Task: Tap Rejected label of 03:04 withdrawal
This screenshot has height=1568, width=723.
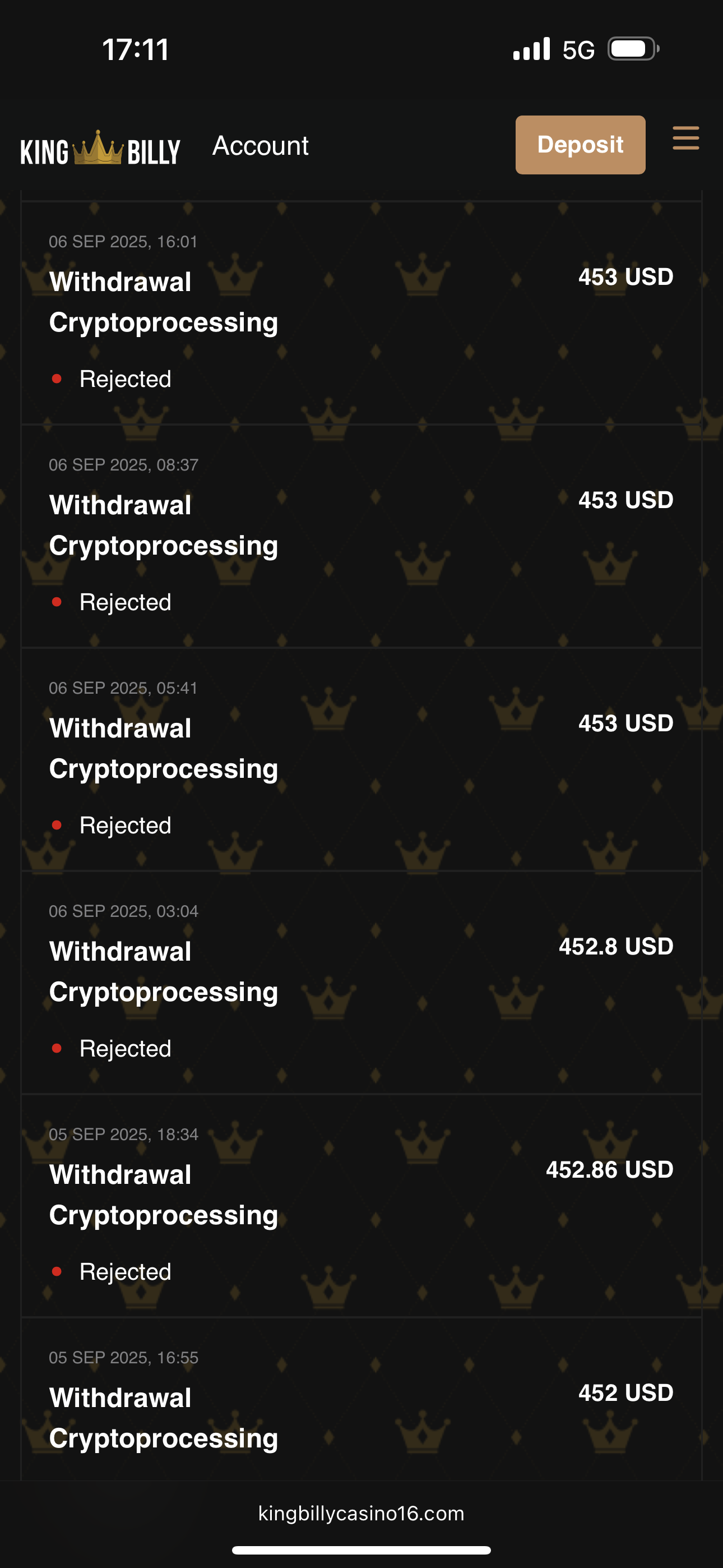Action: point(126,1049)
